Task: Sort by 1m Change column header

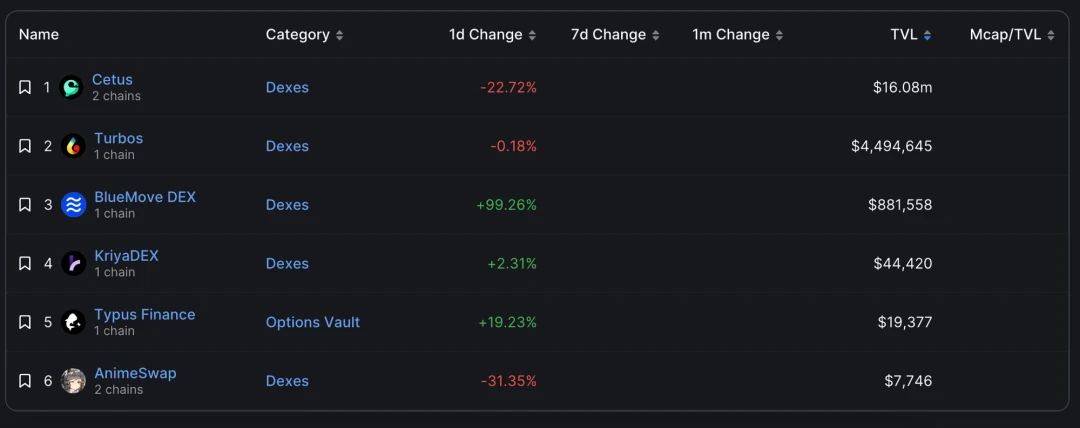Action: tap(738, 34)
